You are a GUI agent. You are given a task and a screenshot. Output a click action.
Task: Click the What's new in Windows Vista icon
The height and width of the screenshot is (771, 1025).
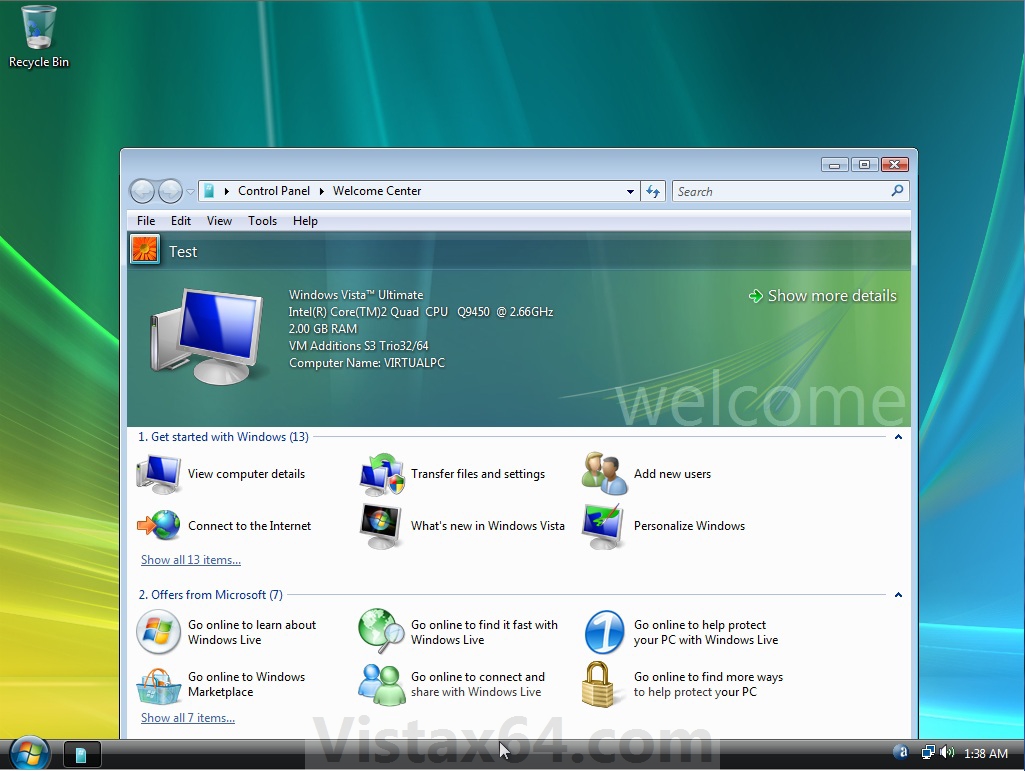382,526
